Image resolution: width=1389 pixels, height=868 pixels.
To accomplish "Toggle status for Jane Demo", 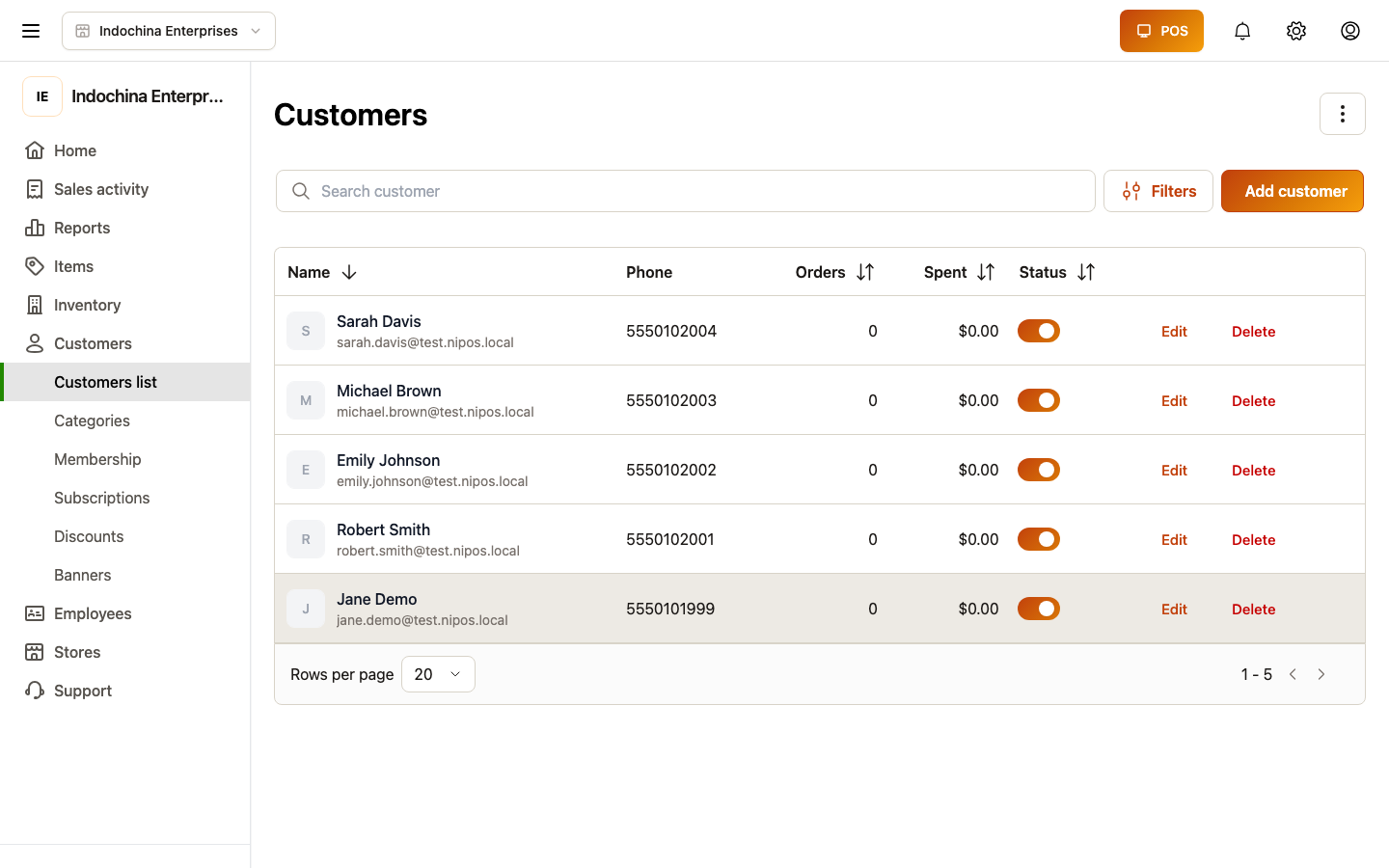I will [1039, 609].
